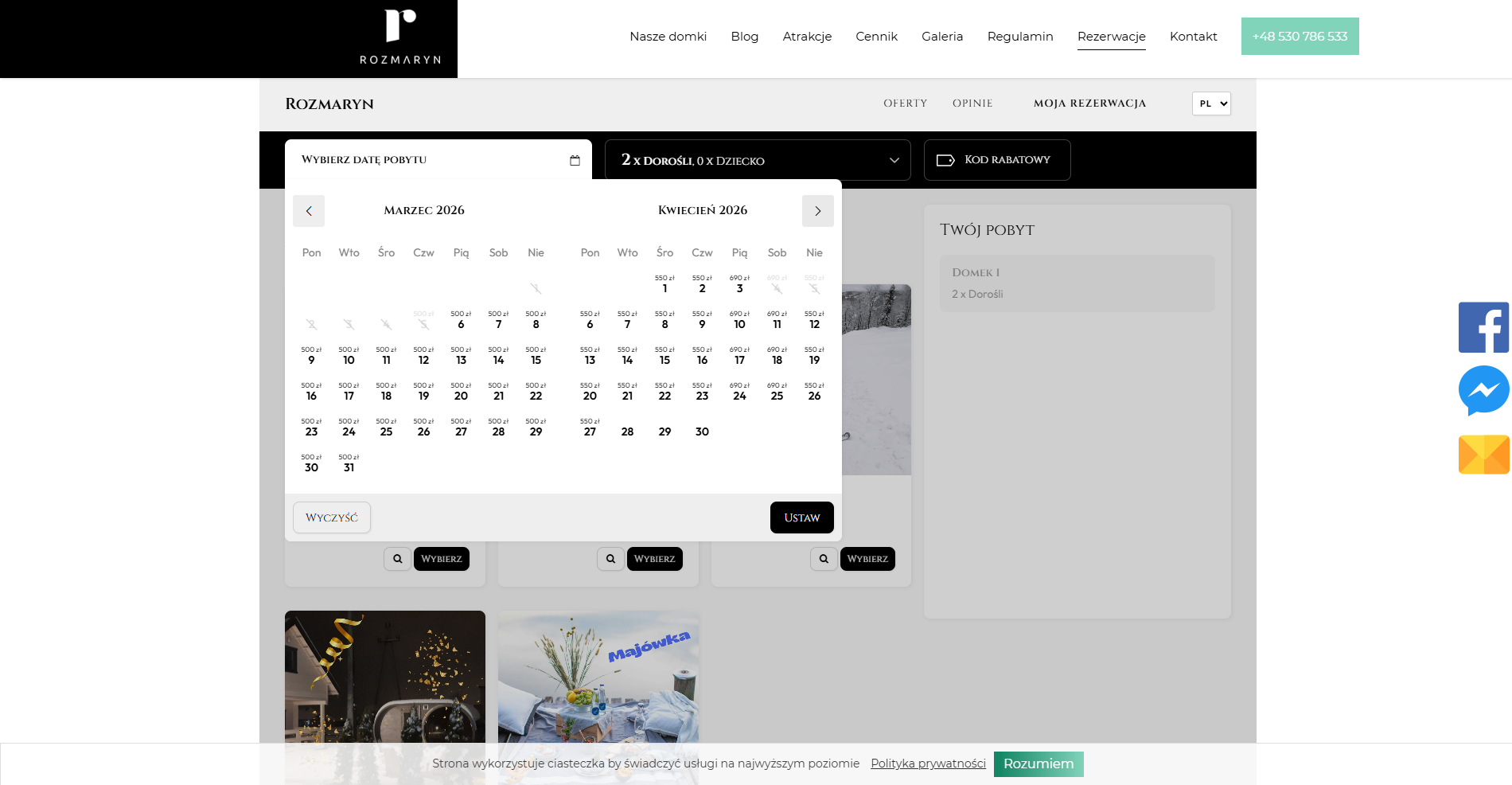Open the PL language dropdown

(1211, 103)
